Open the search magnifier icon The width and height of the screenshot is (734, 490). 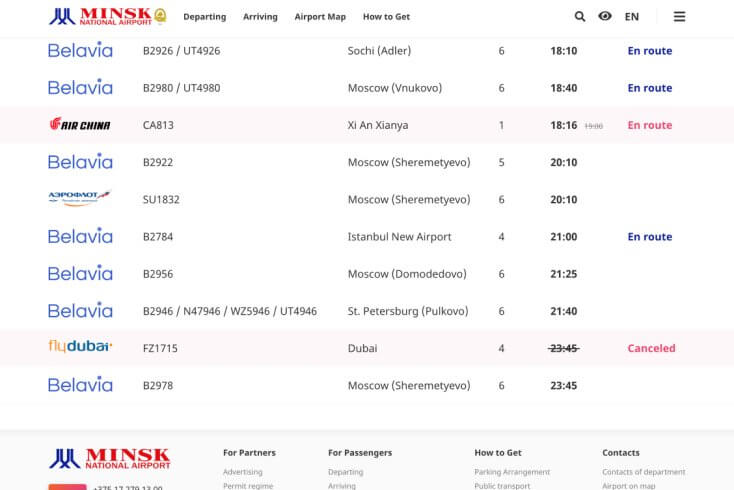(580, 16)
